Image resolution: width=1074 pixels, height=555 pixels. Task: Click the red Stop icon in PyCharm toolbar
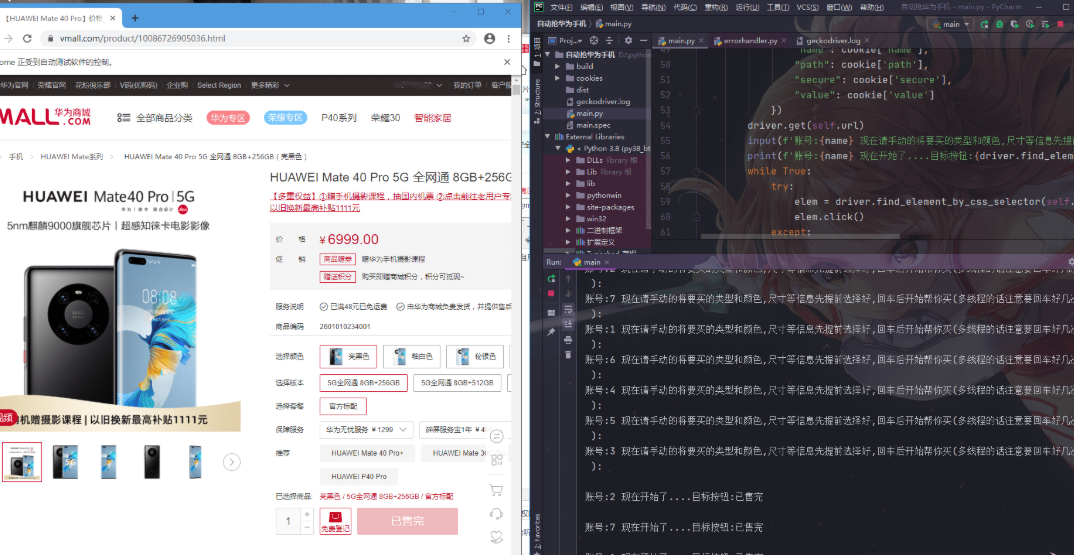[x=1061, y=24]
